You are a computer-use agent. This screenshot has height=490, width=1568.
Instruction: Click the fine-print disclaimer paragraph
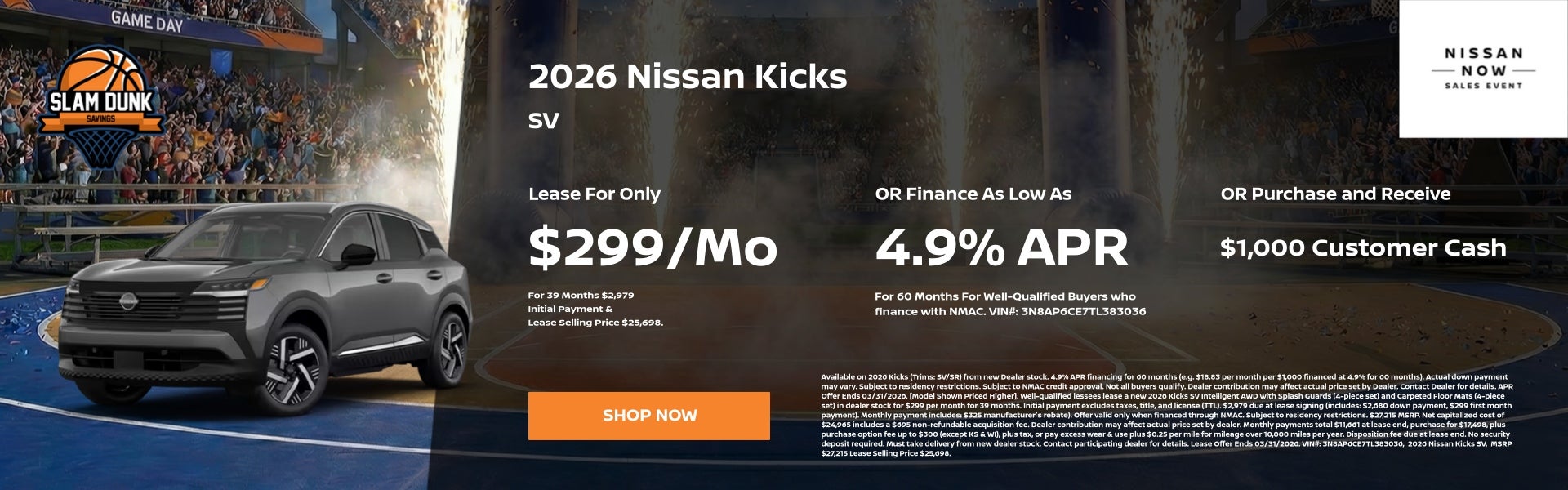(1167, 415)
